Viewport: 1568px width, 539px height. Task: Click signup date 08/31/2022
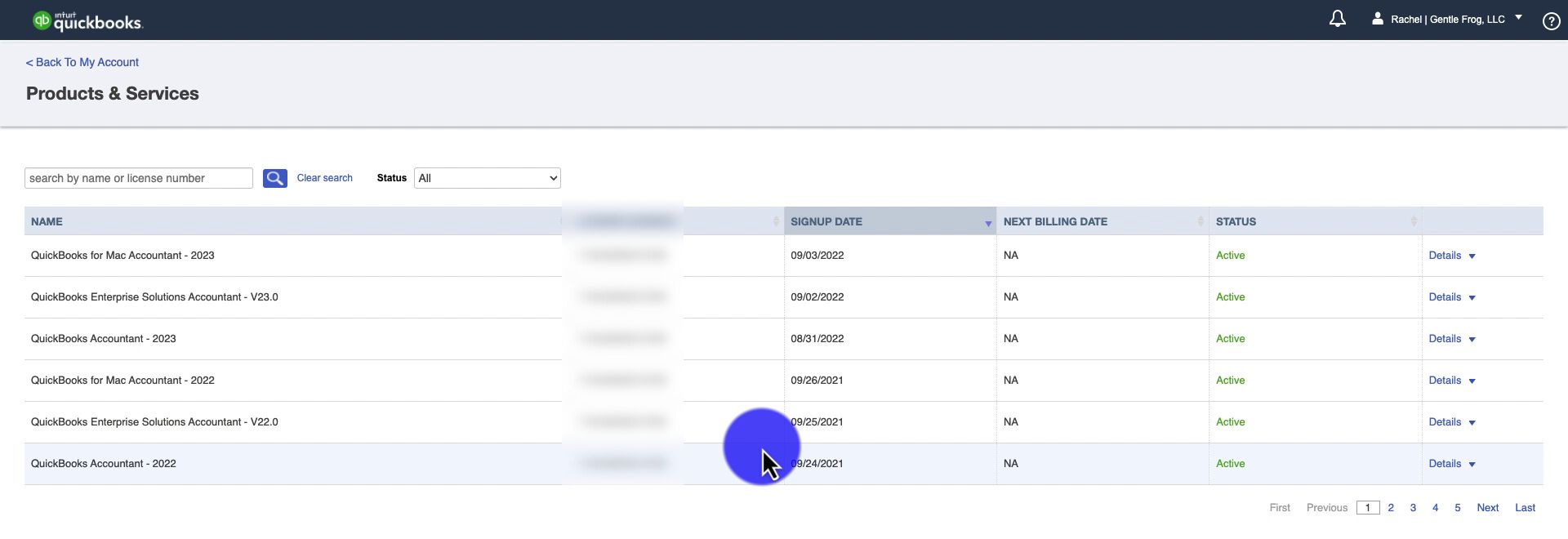817,339
